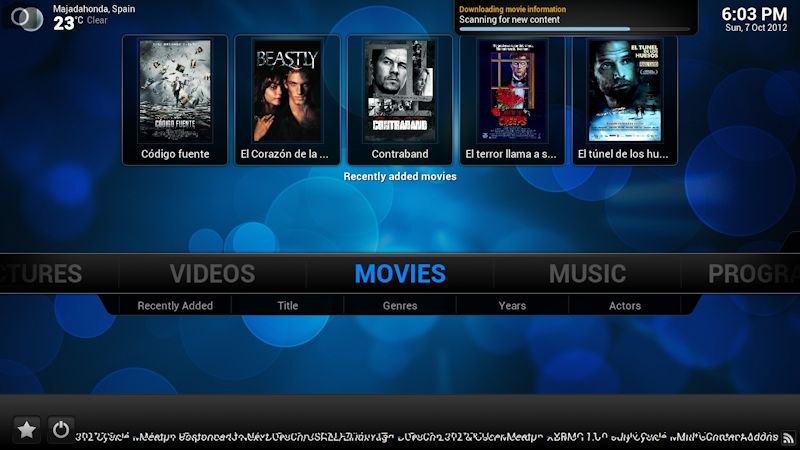
Task: Open the Beastly movie poster
Action: pyautogui.click(x=287, y=91)
